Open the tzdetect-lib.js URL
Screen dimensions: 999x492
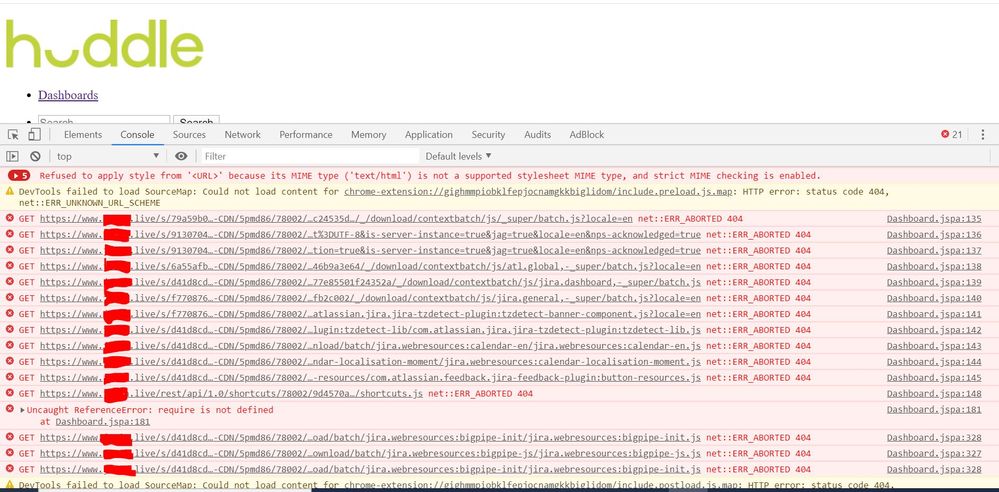pos(370,330)
